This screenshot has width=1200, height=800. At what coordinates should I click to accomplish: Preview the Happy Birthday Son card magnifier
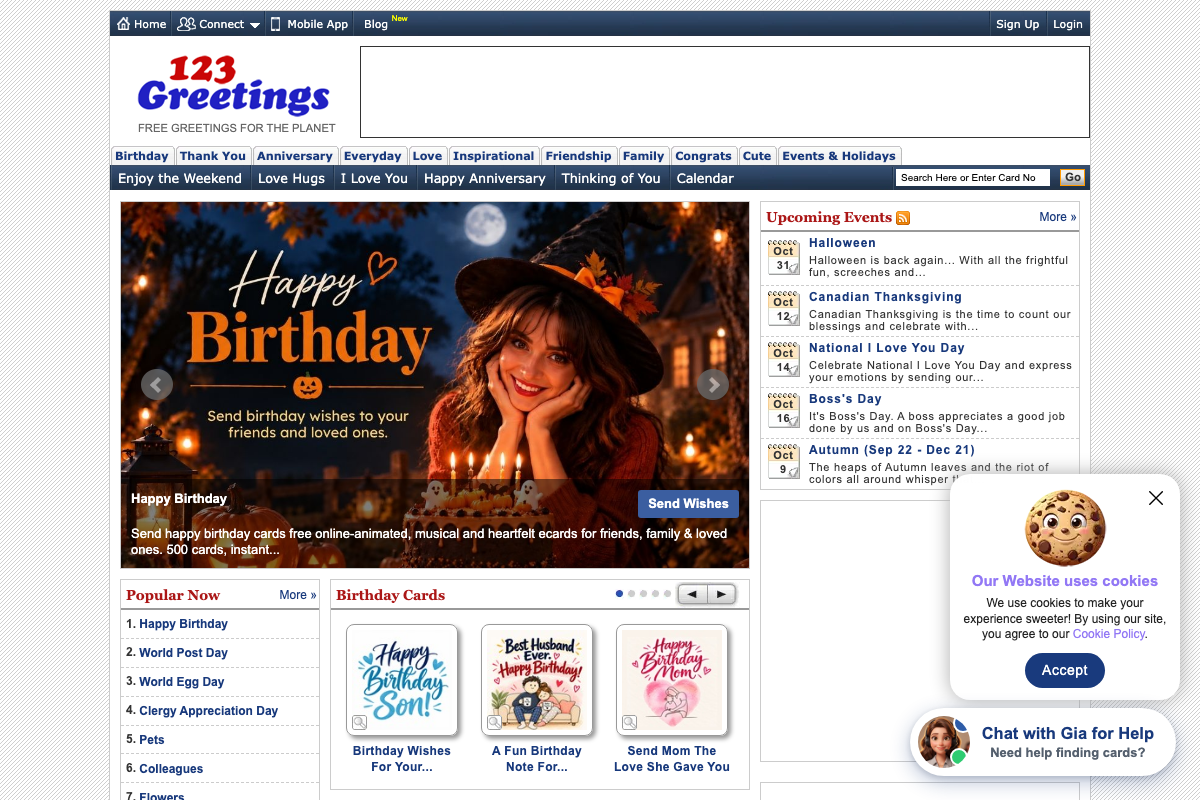pos(359,722)
